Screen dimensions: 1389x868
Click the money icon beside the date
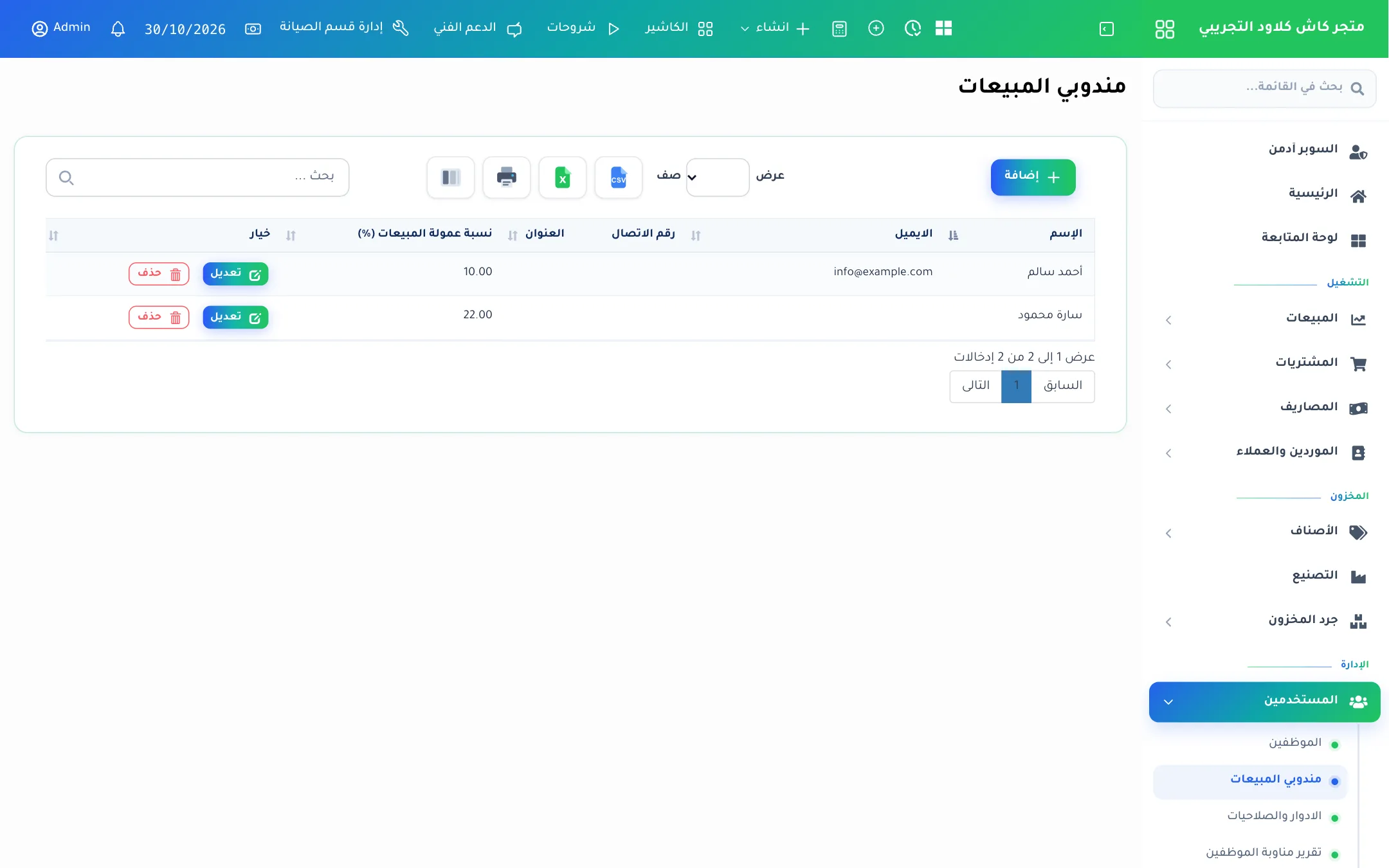point(253,29)
